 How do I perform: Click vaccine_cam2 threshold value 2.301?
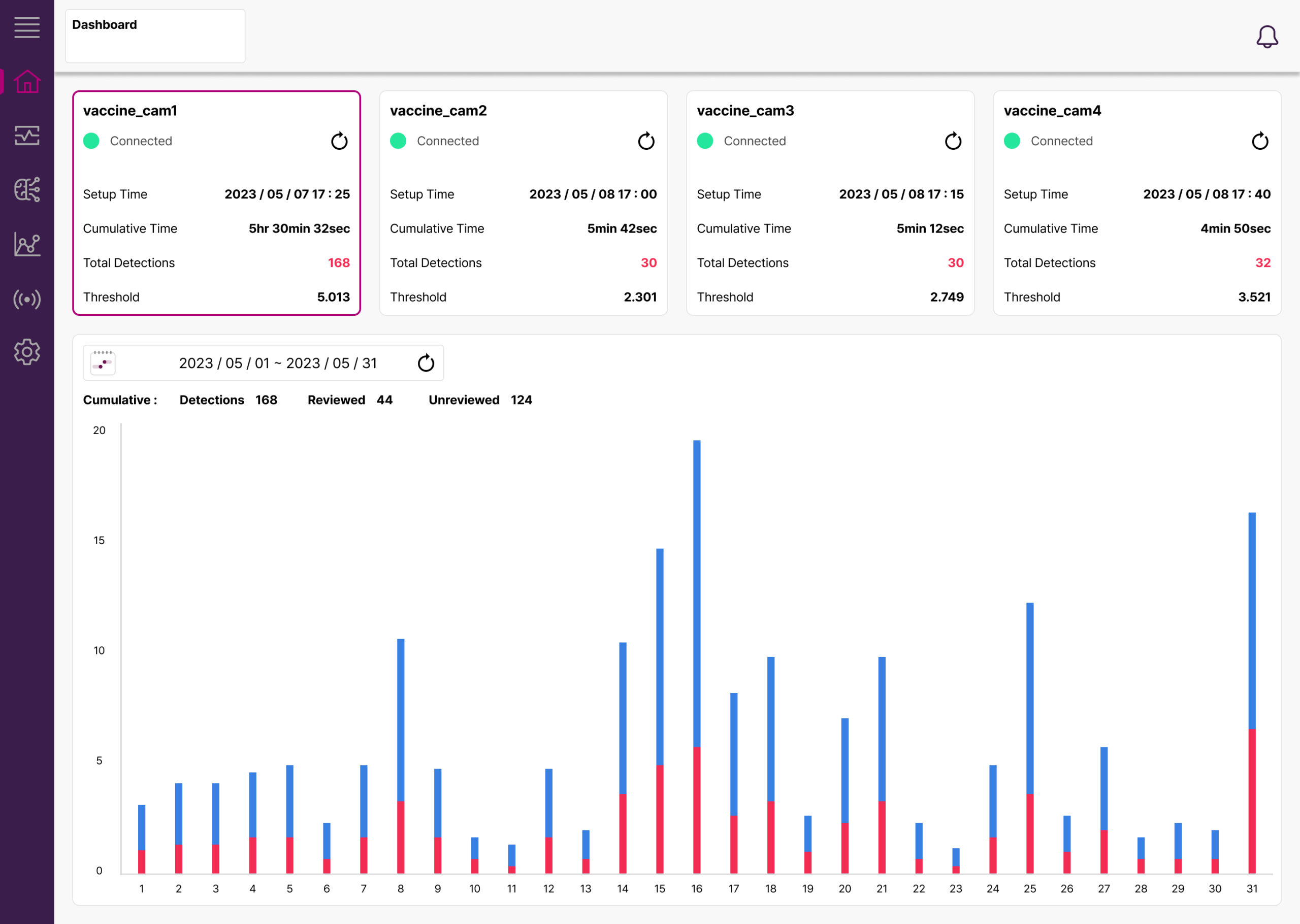(640, 297)
